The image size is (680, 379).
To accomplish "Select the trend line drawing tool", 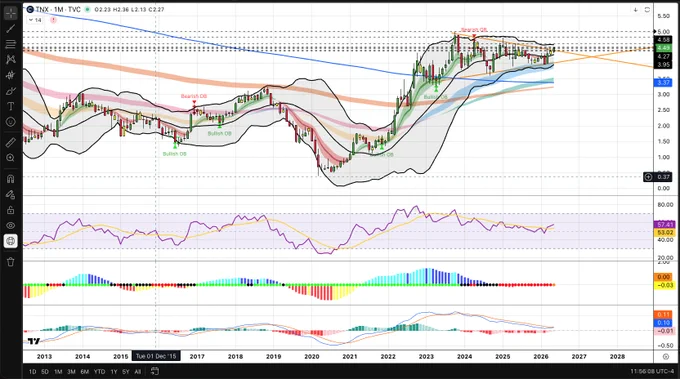I will click(x=10, y=29).
